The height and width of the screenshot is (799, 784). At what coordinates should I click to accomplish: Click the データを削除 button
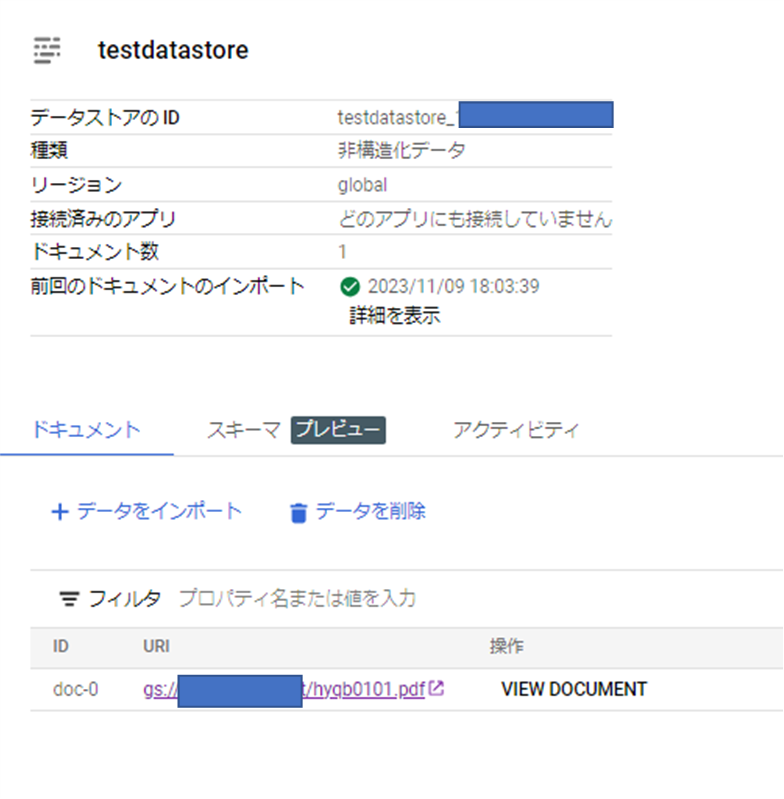click(x=358, y=511)
